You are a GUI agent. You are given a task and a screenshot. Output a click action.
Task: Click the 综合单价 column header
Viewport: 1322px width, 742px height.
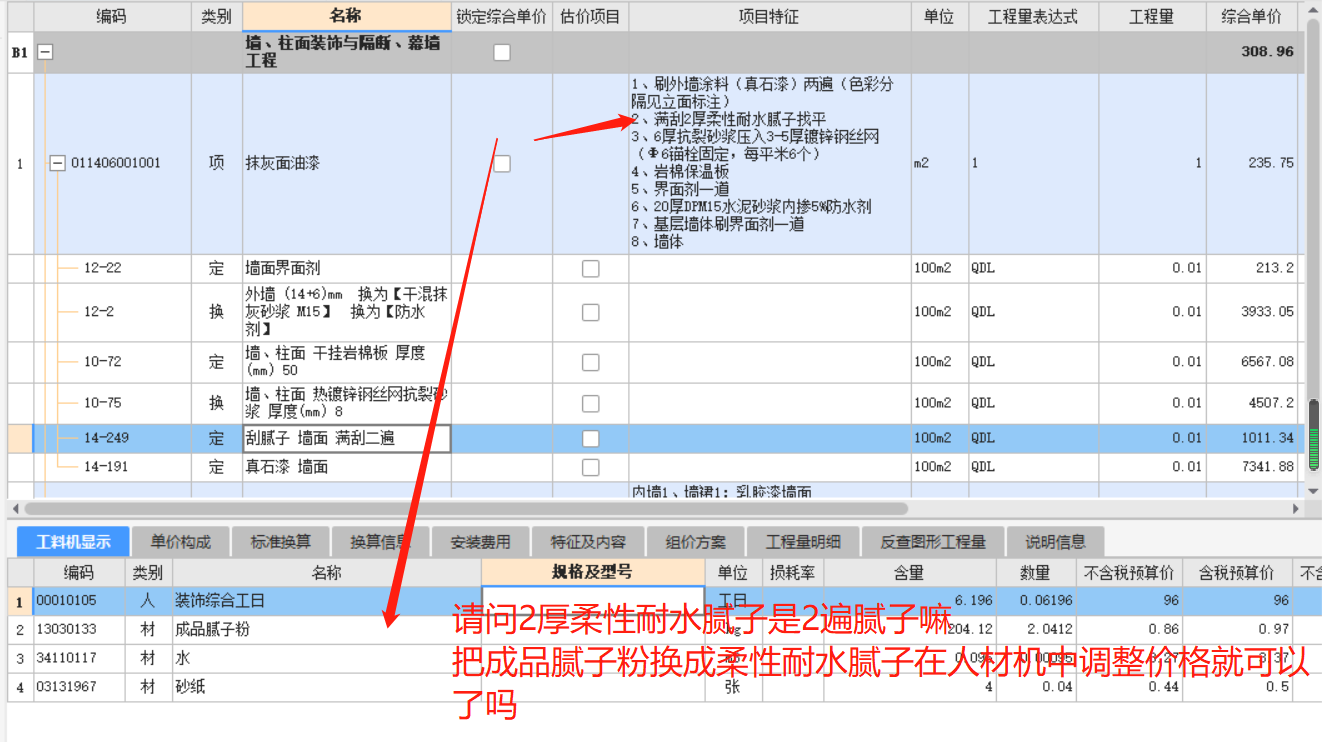1251,17
